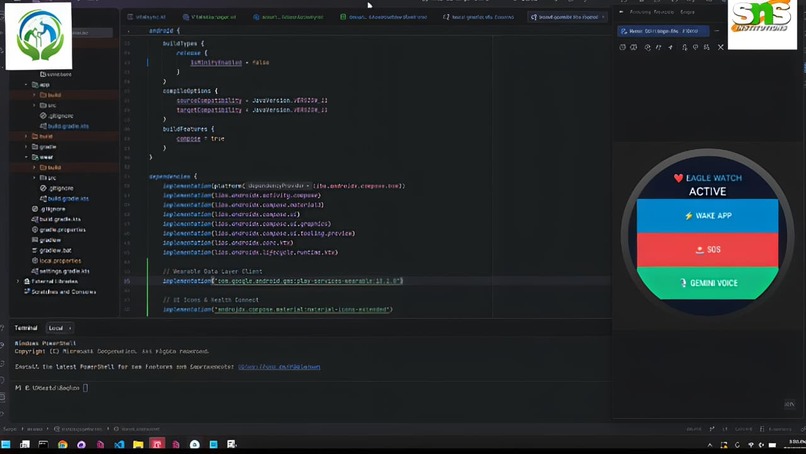Click the emulator rotate icon
The height and width of the screenshot is (454, 806).
[x=647, y=47]
